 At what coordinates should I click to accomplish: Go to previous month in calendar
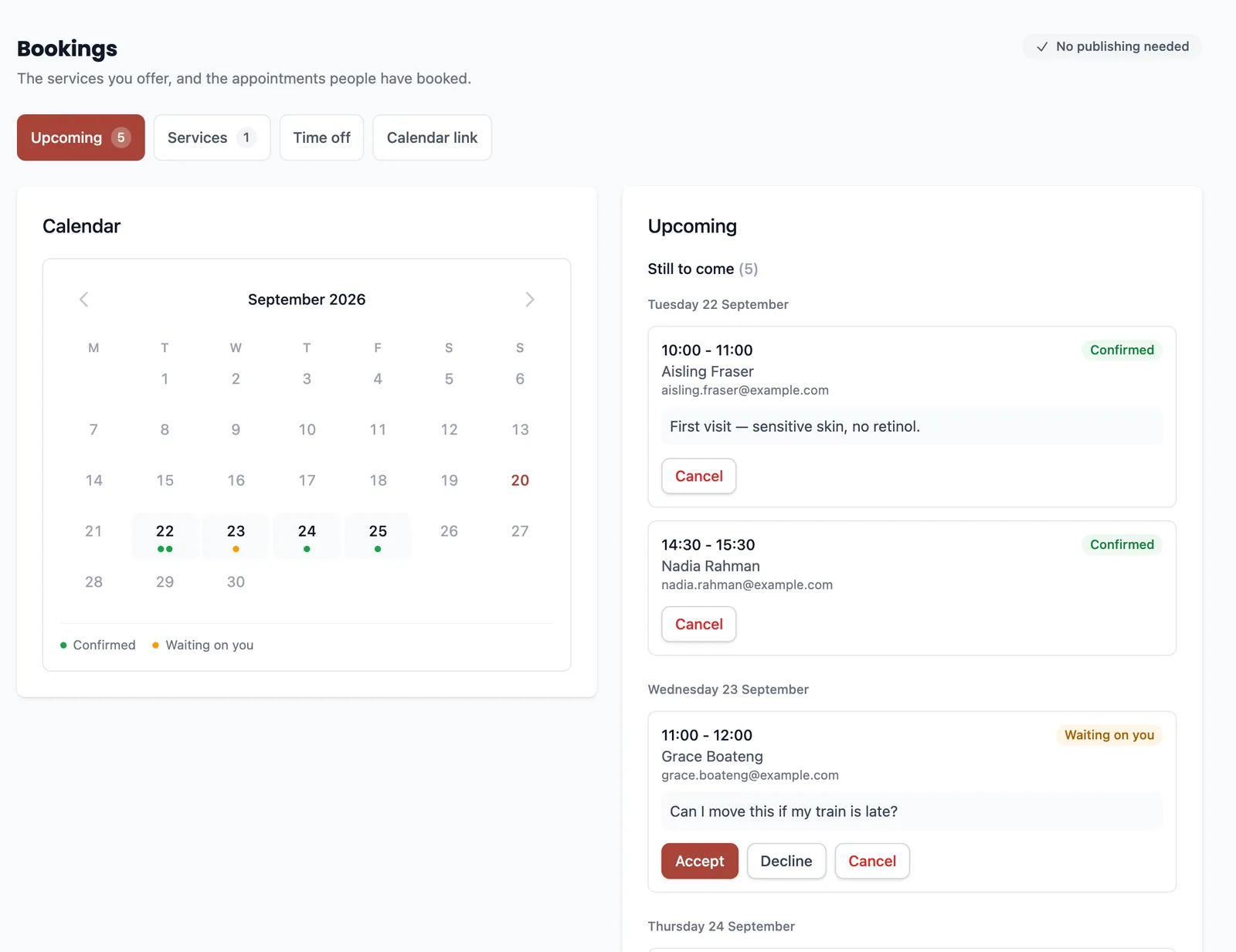pos(84,300)
